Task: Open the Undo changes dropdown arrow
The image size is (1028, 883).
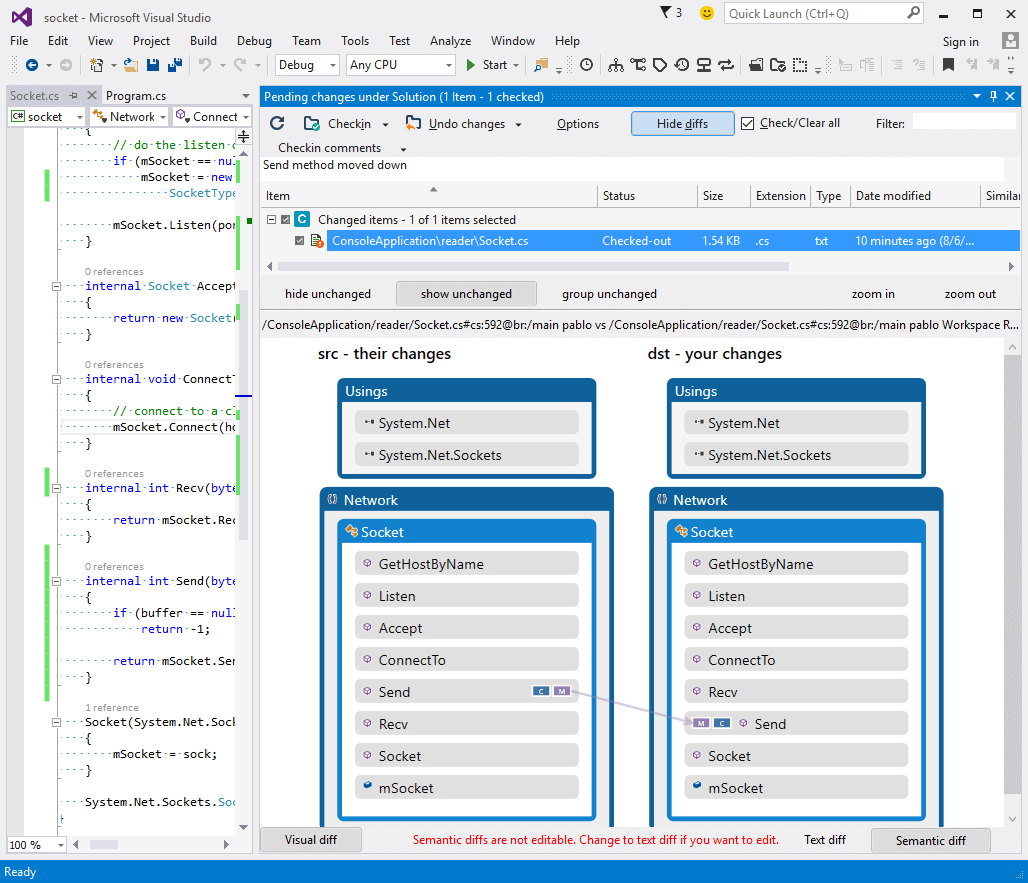Action: pos(517,124)
